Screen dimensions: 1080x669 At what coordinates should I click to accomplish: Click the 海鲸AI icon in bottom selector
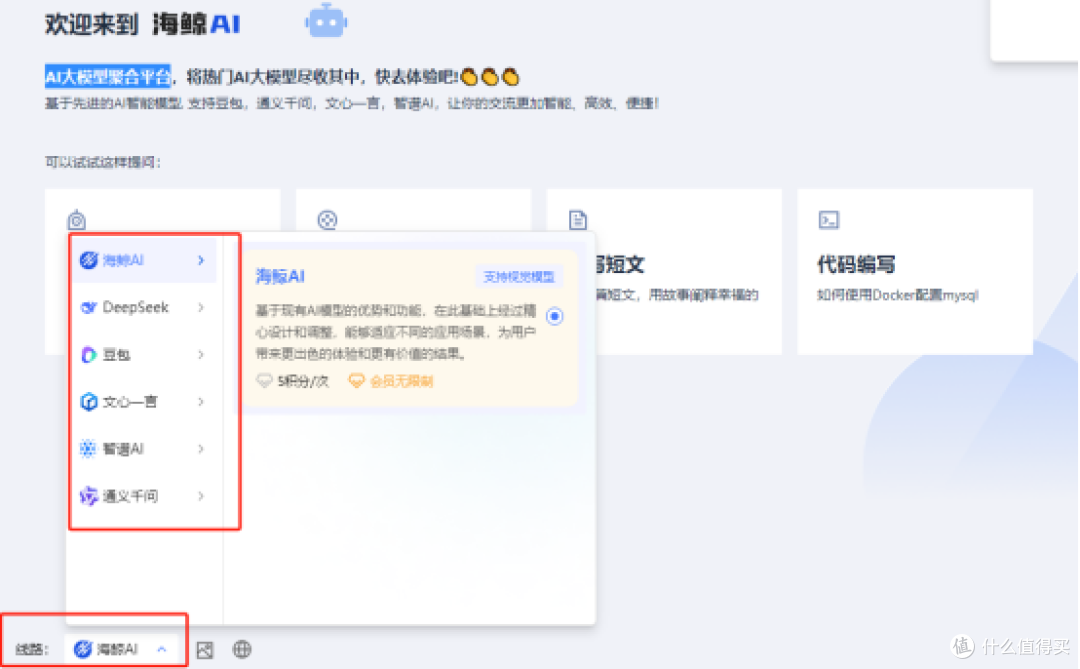83,648
